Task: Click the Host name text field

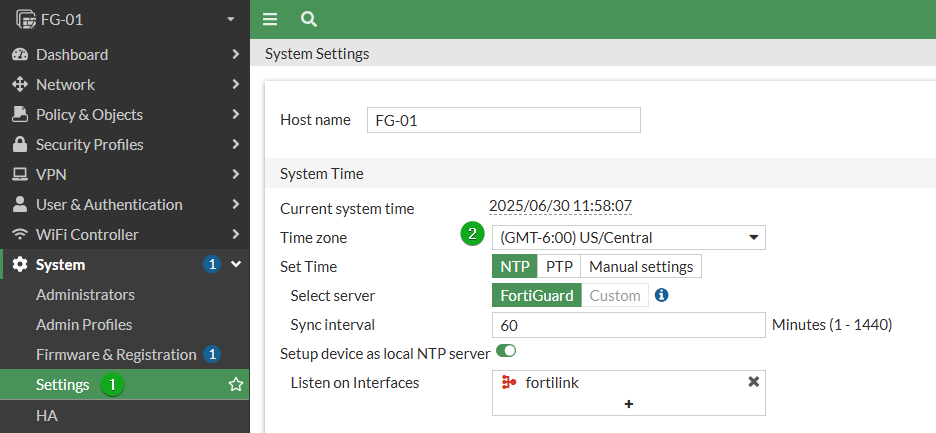Action: pyautogui.click(x=504, y=120)
